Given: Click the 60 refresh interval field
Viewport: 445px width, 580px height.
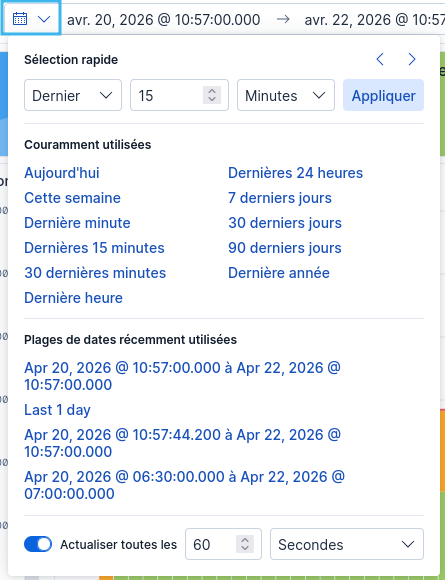Looking at the screenshot, I should [x=223, y=544].
